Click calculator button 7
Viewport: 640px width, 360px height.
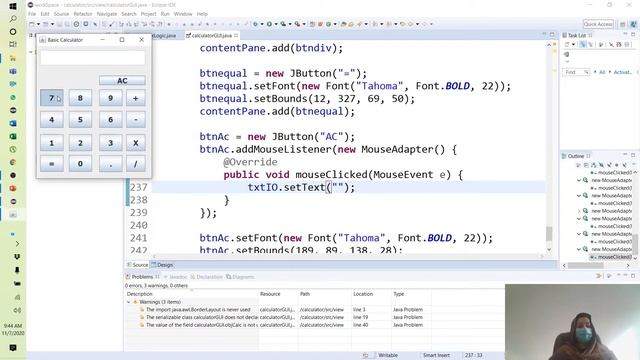(52, 98)
